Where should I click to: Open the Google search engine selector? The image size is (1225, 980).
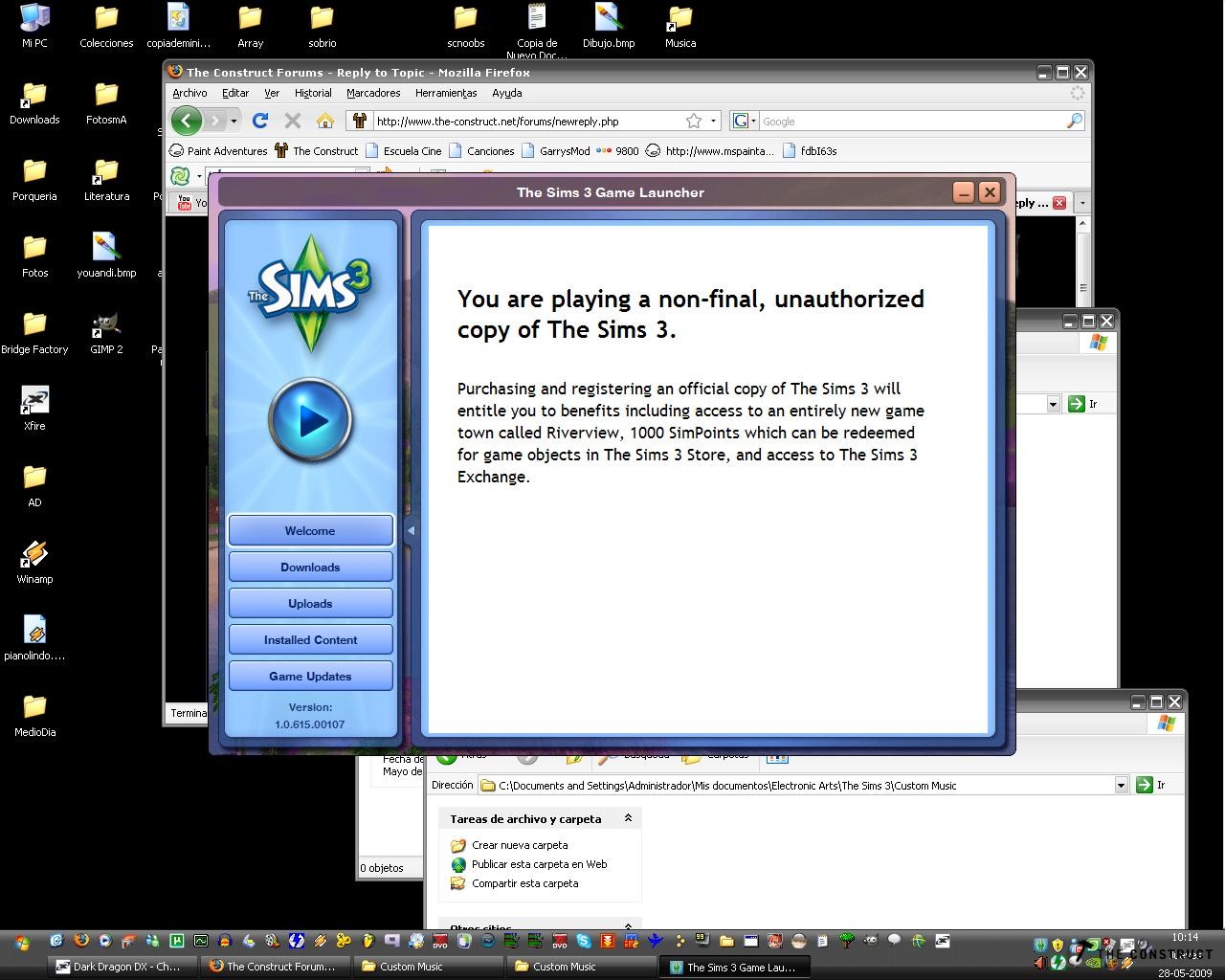tap(744, 121)
